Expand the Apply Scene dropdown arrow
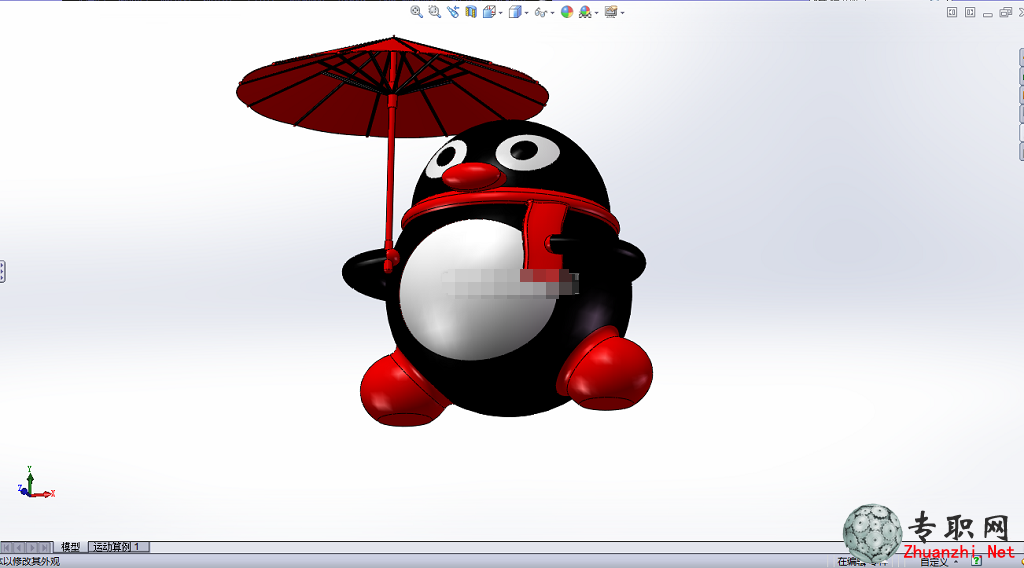1024x568 pixels. tap(596, 13)
